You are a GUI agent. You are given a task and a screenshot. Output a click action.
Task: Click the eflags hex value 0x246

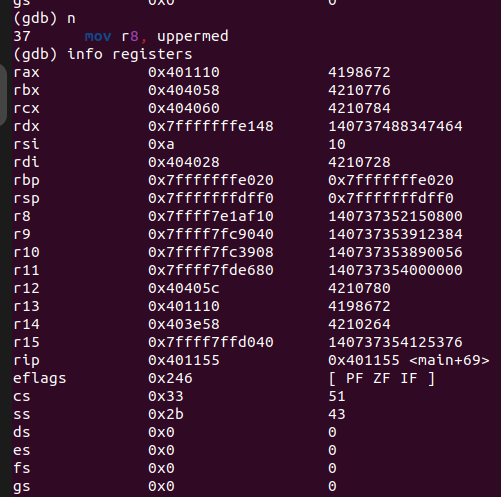(x=170, y=378)
